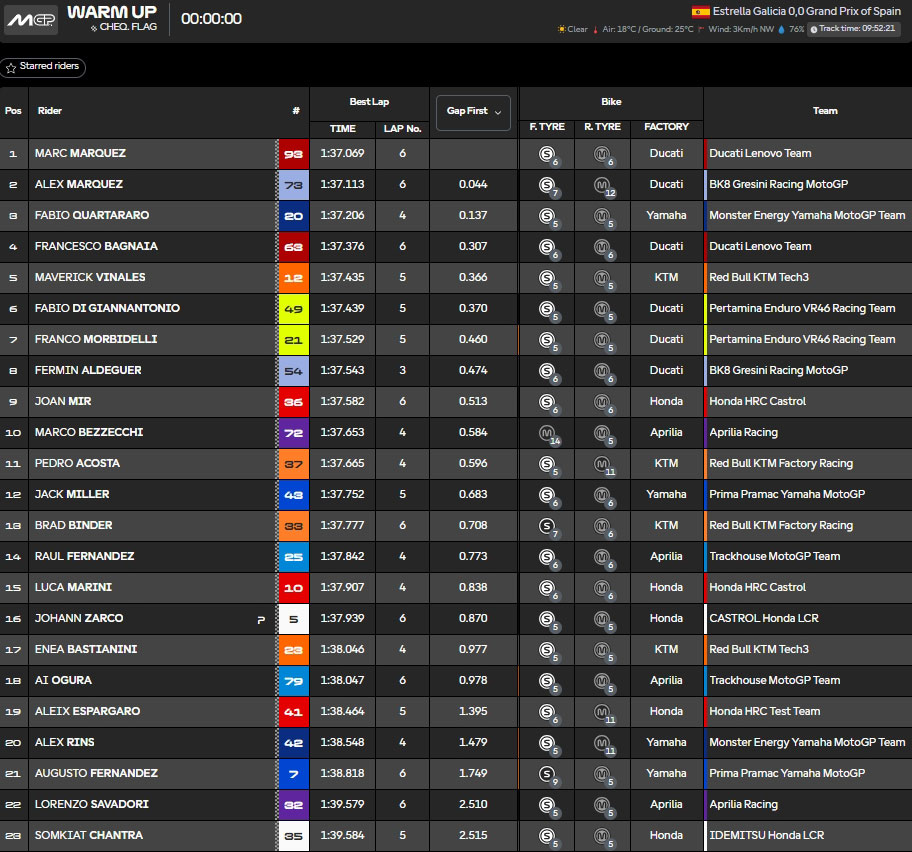Click the yellow number 49 badge

coord(293,309)
